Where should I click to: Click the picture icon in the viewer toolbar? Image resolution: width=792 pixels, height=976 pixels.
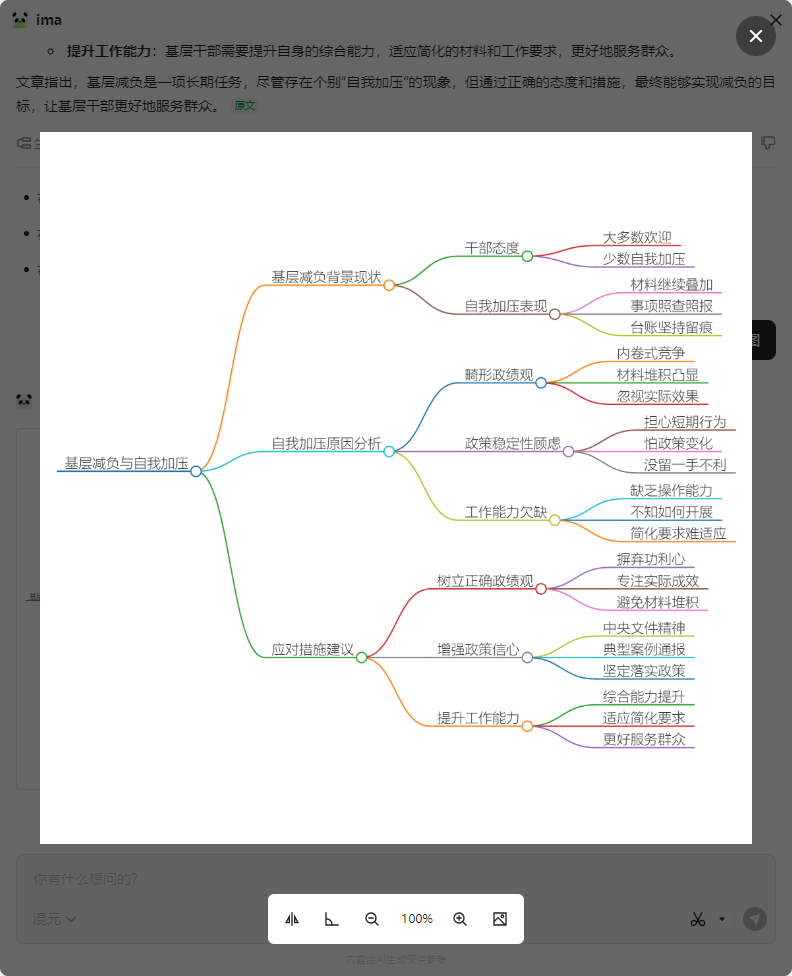500,919
